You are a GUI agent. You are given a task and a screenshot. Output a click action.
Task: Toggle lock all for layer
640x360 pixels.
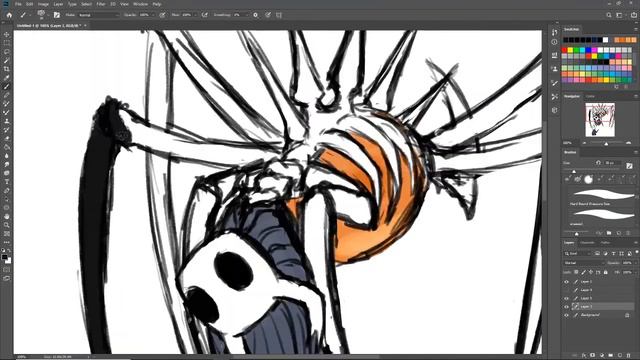tap(606, 272)
